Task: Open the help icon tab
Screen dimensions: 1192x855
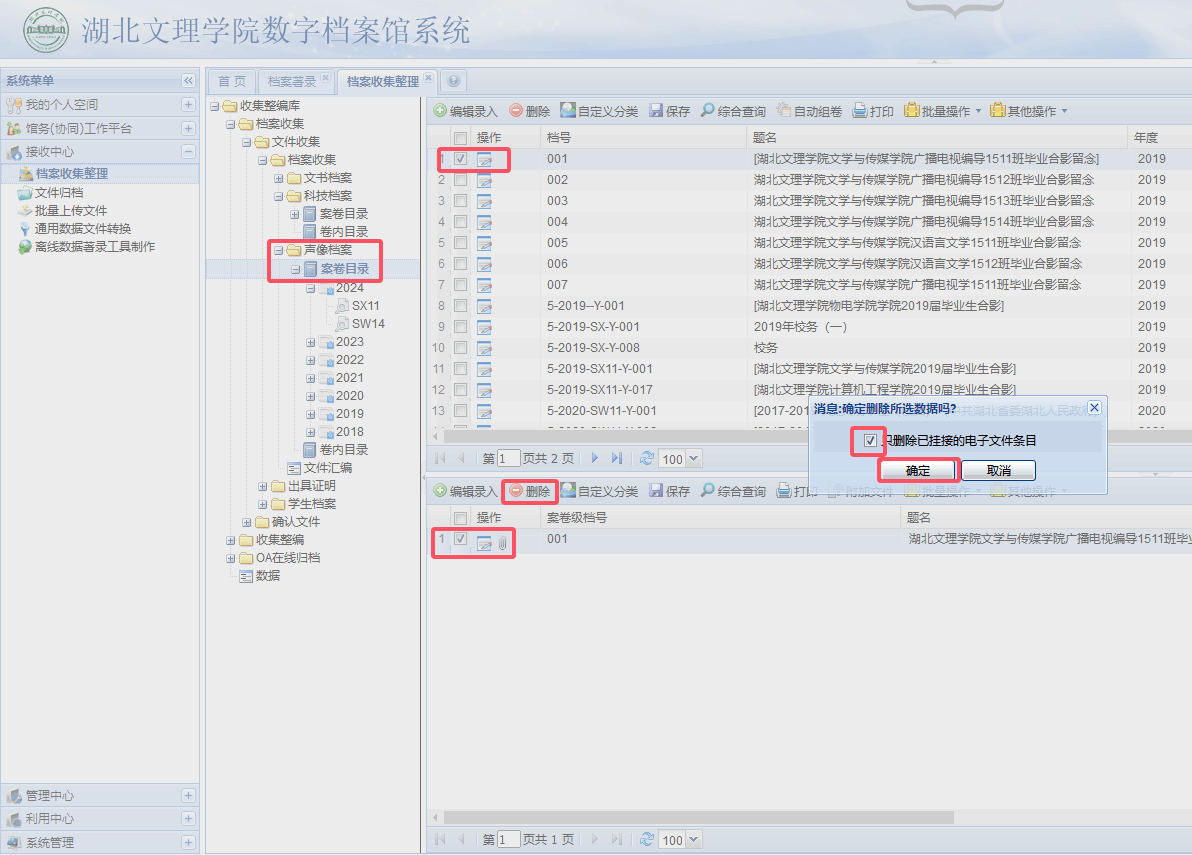Action: [453, 81]
